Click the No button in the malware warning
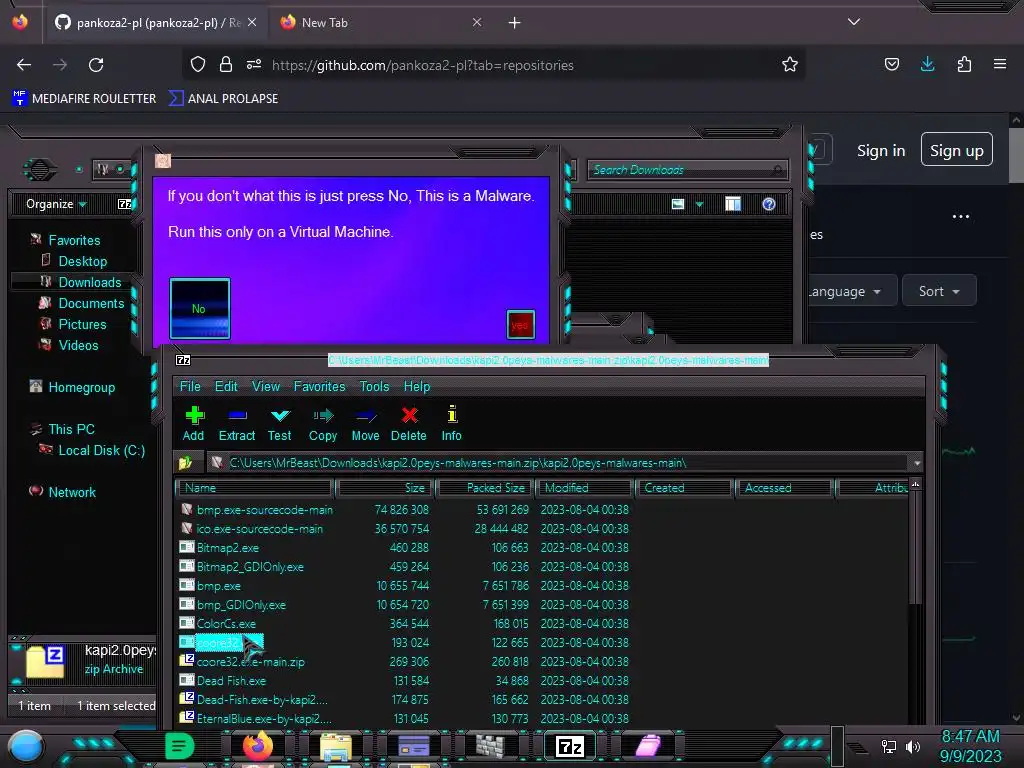The width and height of the screenshot is (1024, 768). [200, 308]
